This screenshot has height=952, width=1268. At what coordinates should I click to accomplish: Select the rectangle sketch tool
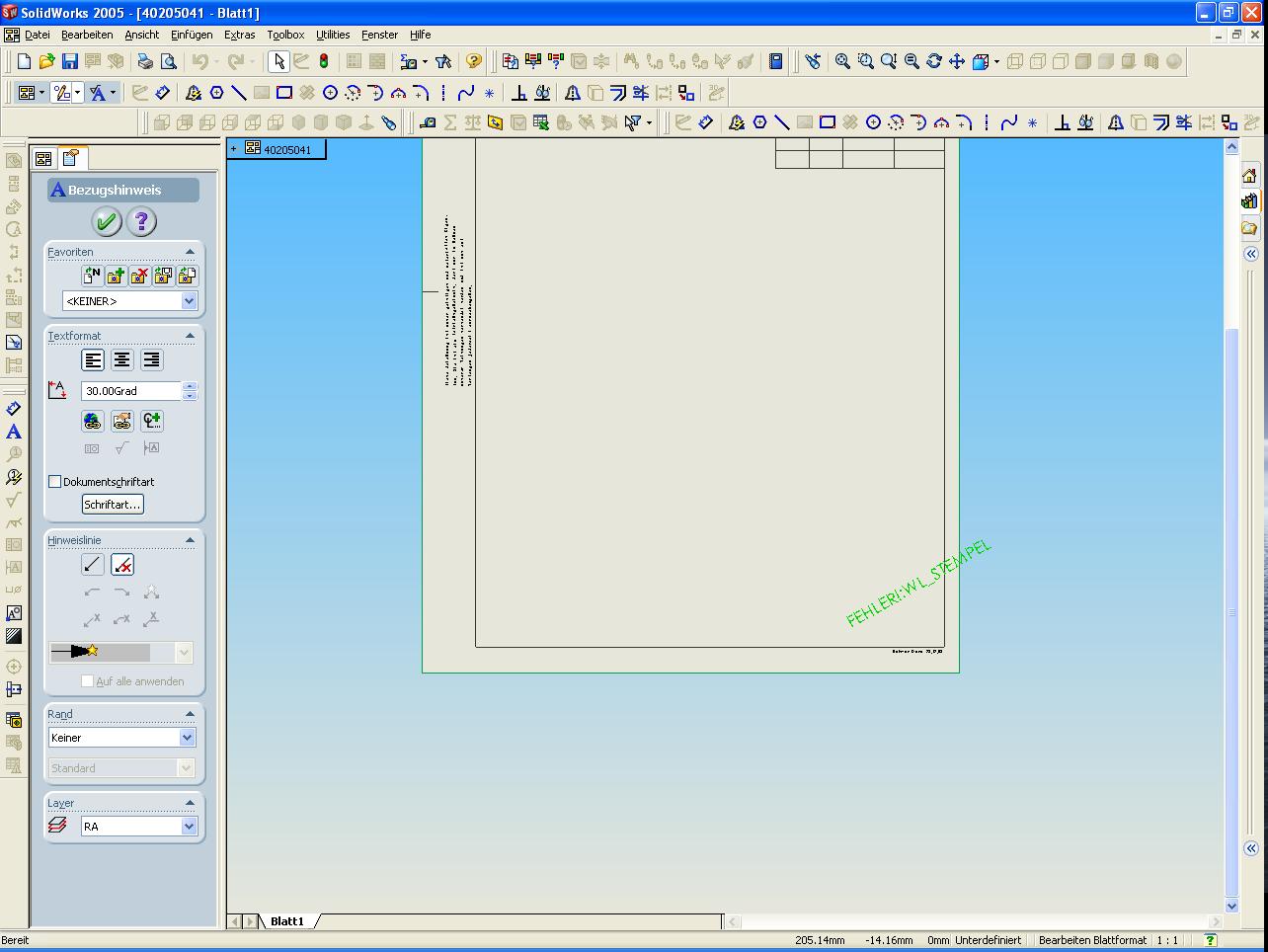click(x=284, y=93)
